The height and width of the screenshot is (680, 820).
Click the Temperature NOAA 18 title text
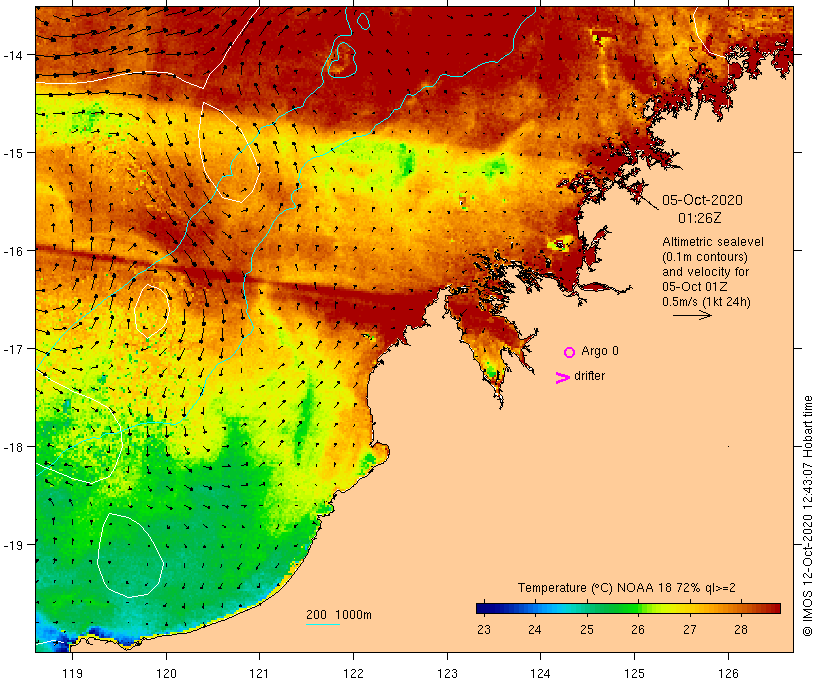[627, 588]
